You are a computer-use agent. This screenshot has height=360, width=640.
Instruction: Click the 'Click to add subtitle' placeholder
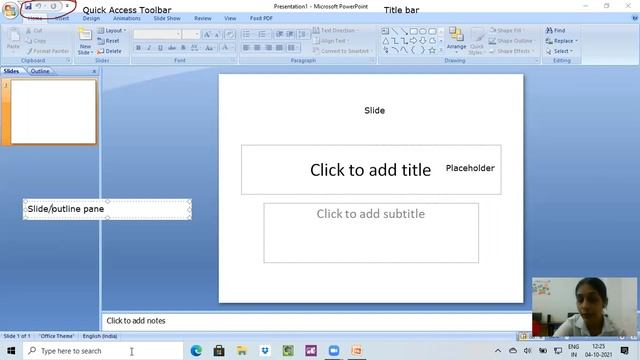pyautogui.click(x=371, y=233)
